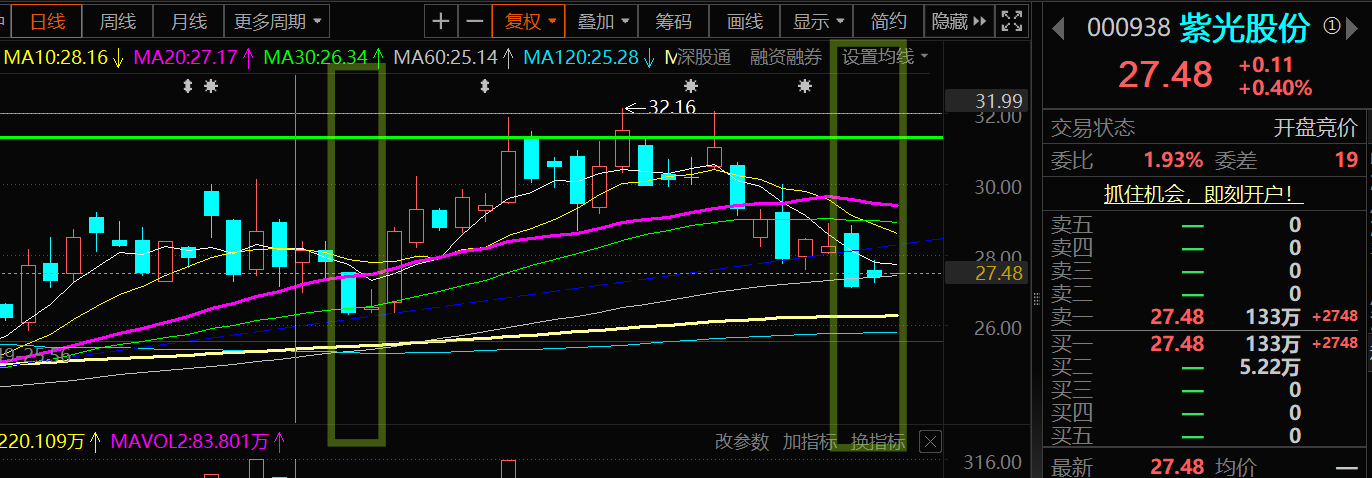Switch to 月线 monthly period tab
The height and width of the screenshot is (478, 1372).
tap(189, 21)
